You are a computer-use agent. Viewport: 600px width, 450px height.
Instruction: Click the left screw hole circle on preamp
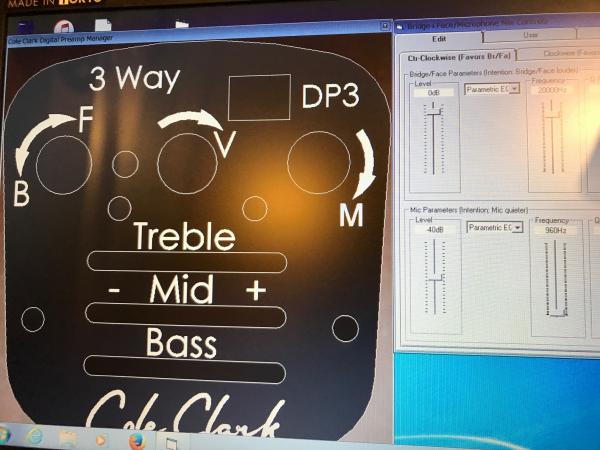tap(33, 319)
